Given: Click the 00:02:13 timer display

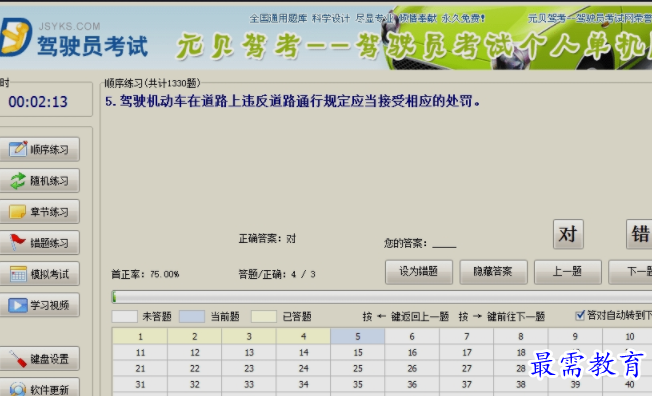Looking at the screenshot, I should pos(38,102).
